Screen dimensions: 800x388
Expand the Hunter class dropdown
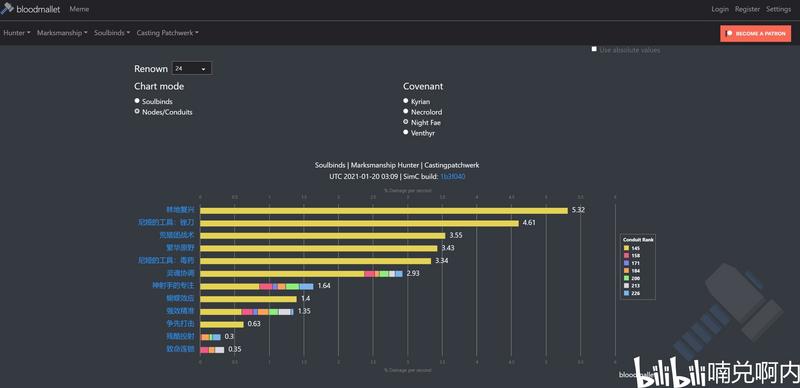click(17, 33)
